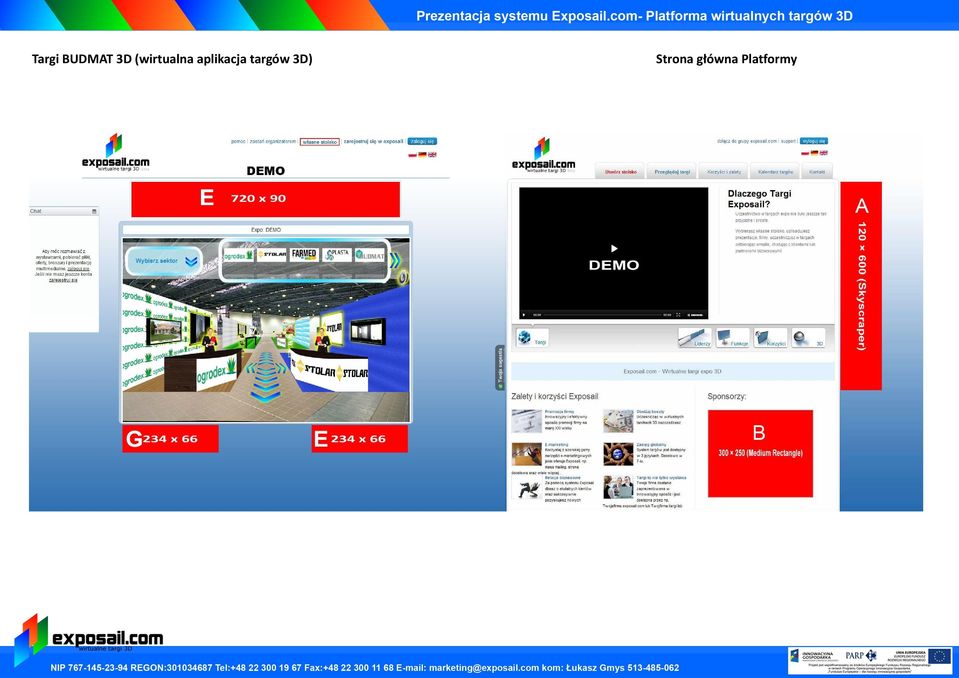Click the E 720 x 90 banner
The image size is (959, 678).
click(x=265, y=199)
